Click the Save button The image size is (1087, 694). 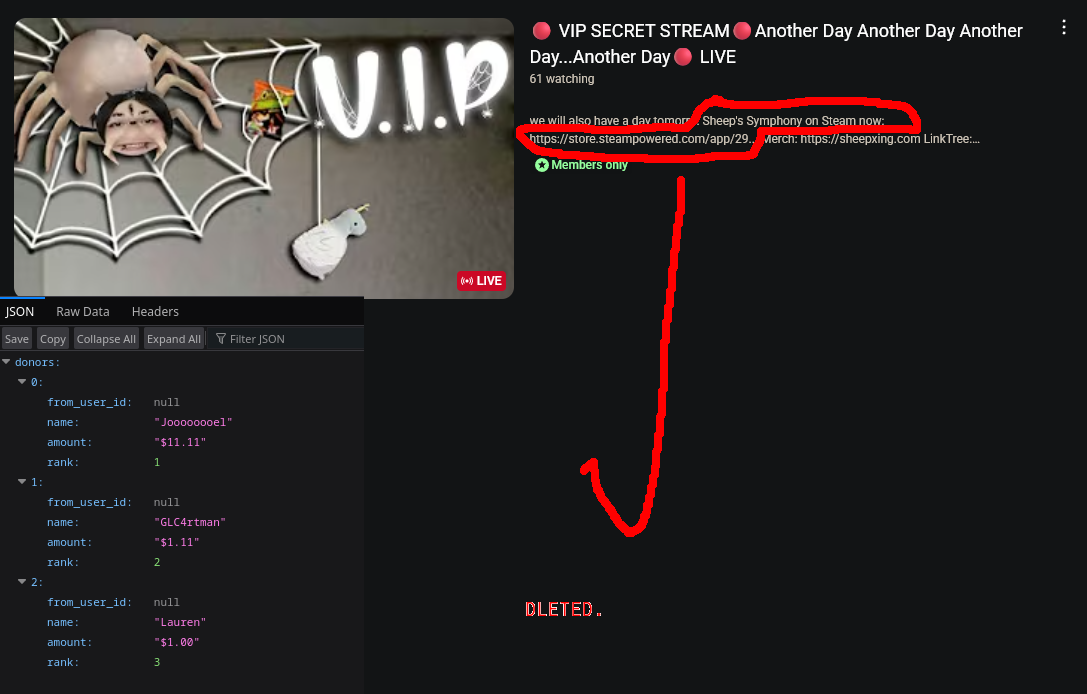click(17, 338)
